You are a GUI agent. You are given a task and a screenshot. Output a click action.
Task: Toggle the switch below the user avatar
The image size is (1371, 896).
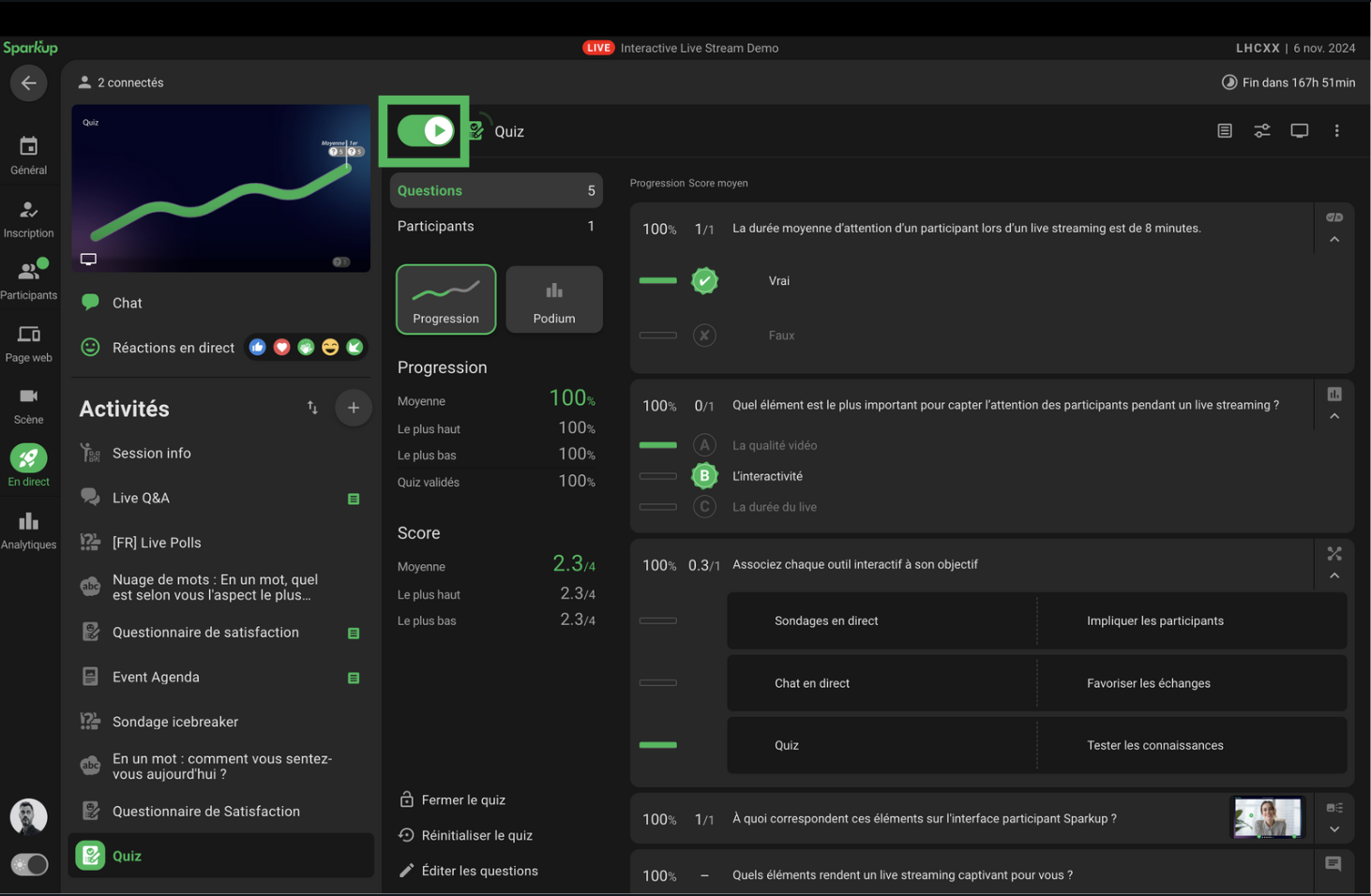coord(29,864)
